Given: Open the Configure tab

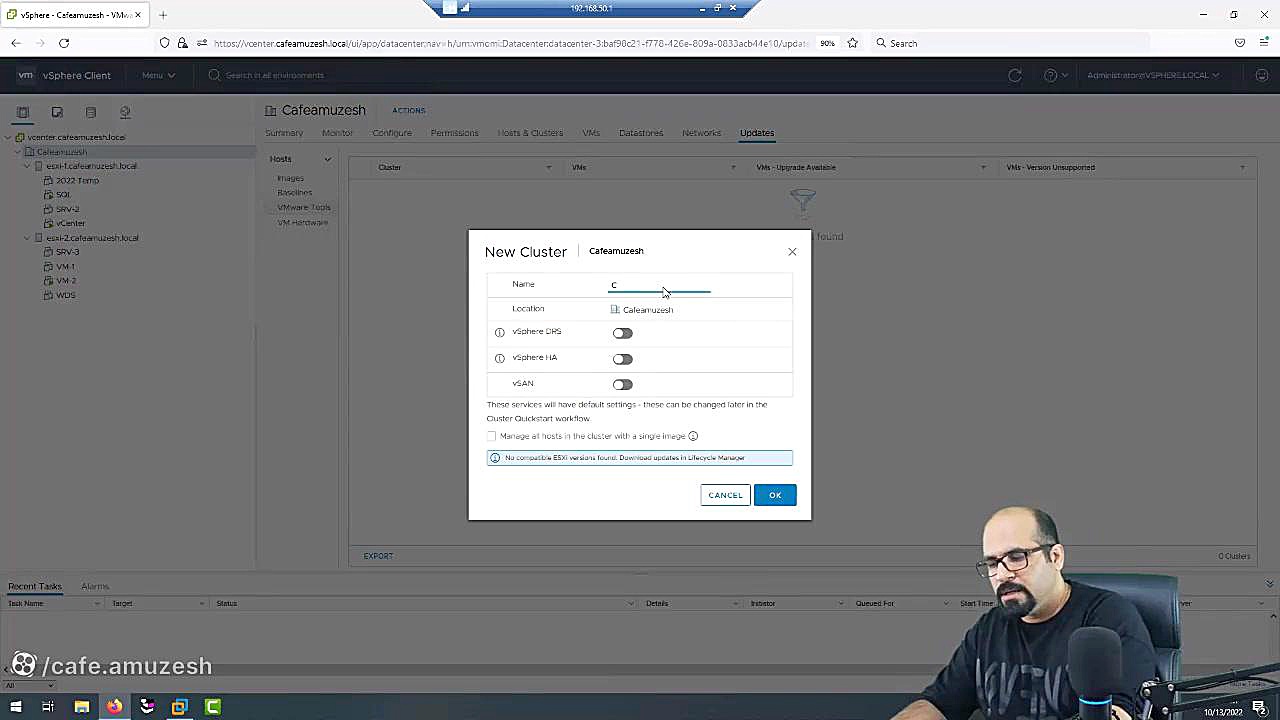Looking at the screenshot, I should point(392,133).
